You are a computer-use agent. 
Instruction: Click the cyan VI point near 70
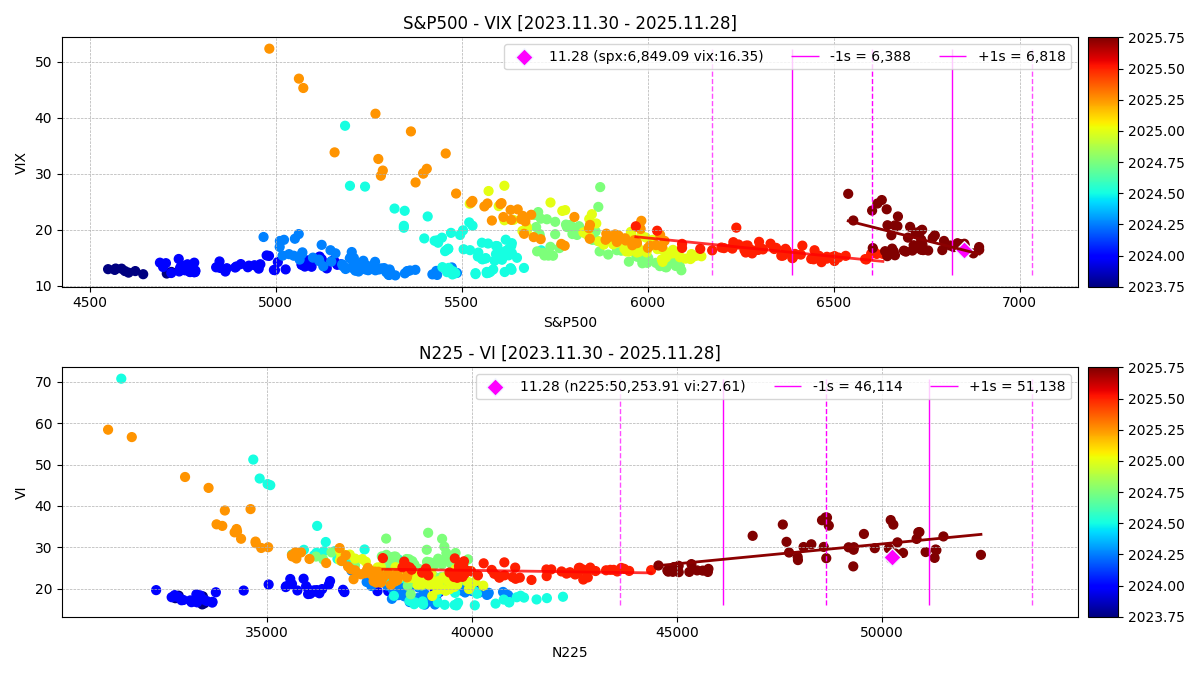[x=121, y=379]
